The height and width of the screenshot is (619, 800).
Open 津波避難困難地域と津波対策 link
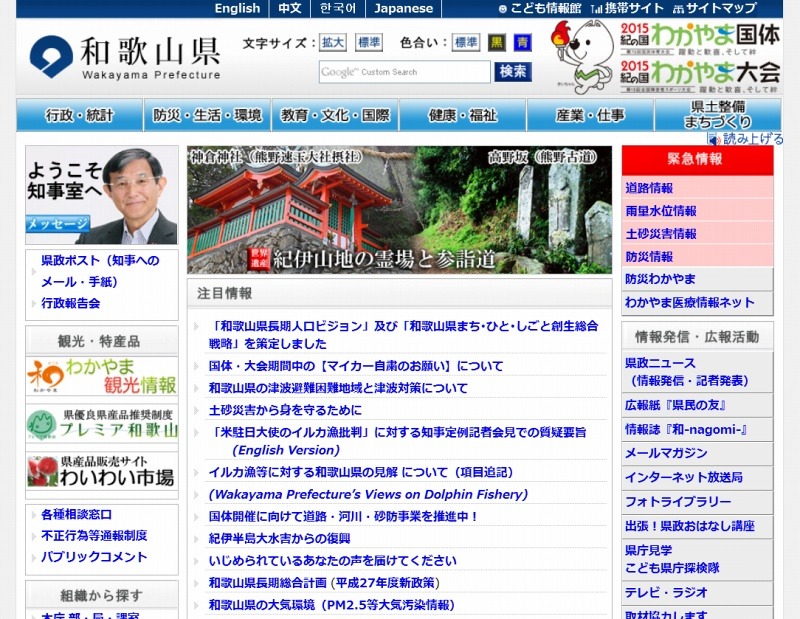pyautogui.click(x=338, y=388)
